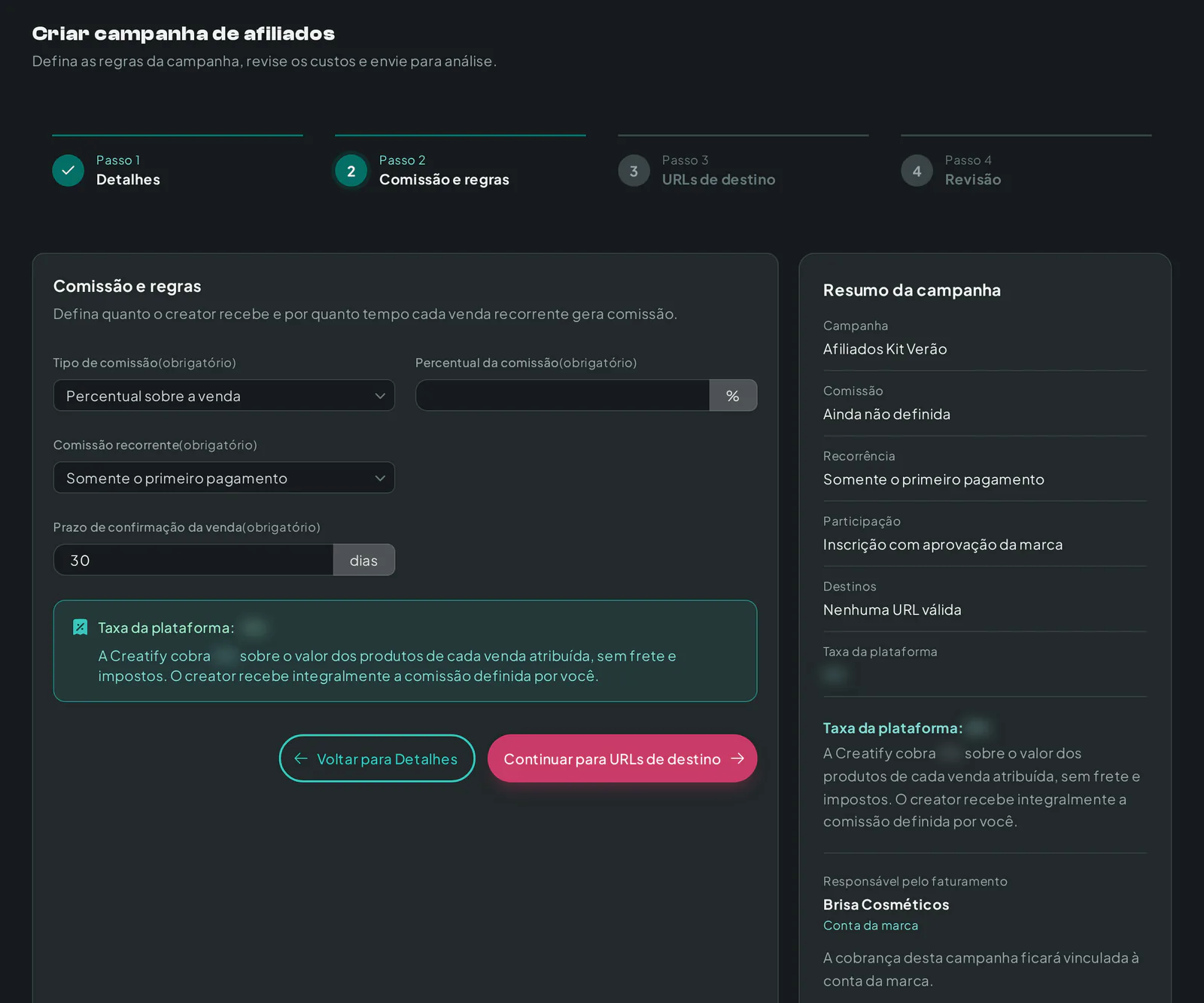This screenshot has width=1204, height=1003.
Task: Open the Tipo de comissão dropdown
Action: pyautogui.click(x=223, y=396)
